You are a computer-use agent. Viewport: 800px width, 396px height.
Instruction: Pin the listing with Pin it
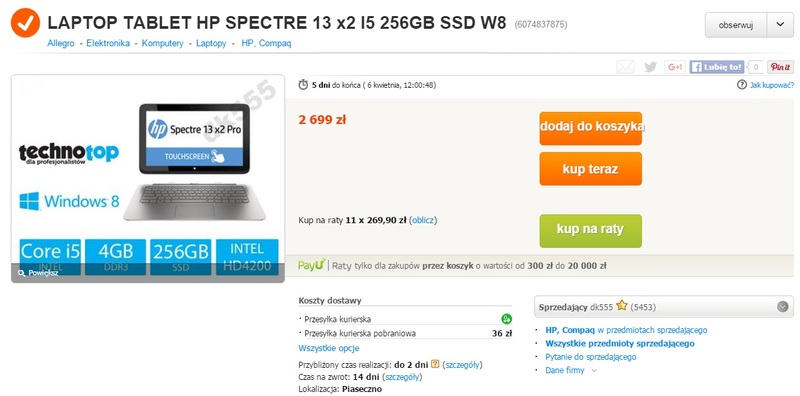click(x=780, y=67)
